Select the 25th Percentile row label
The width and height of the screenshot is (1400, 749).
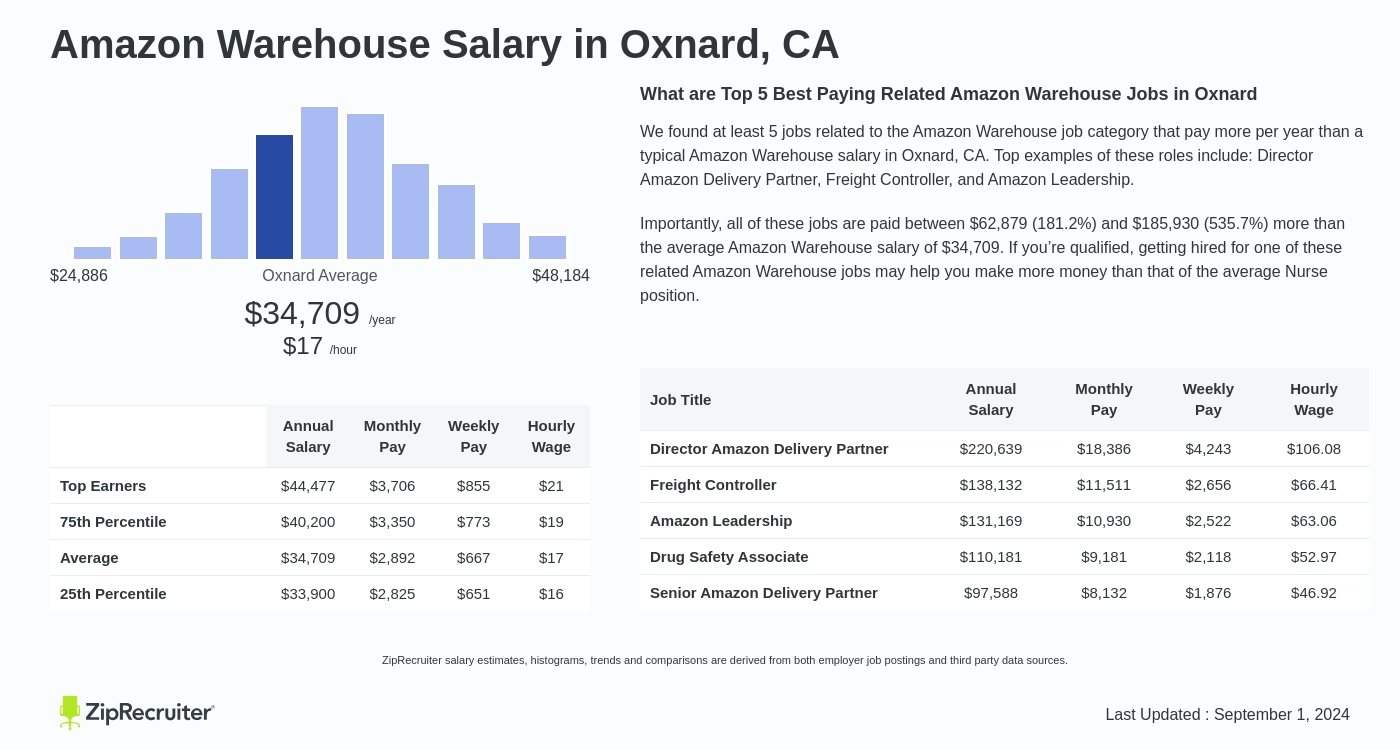pos(113,594)
